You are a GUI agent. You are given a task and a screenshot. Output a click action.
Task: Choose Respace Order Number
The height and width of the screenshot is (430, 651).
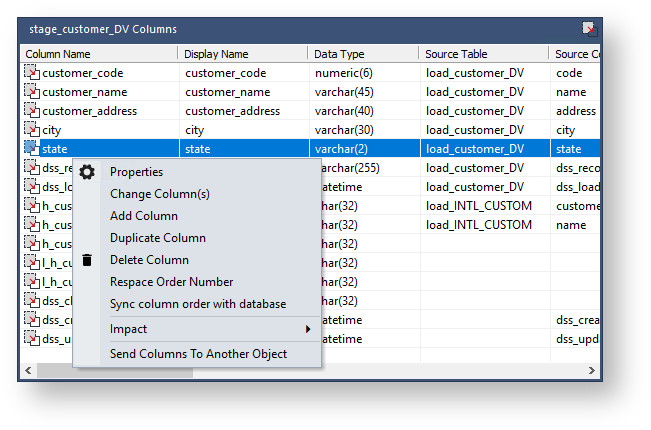pyautogui.click(x=172, y=282)
